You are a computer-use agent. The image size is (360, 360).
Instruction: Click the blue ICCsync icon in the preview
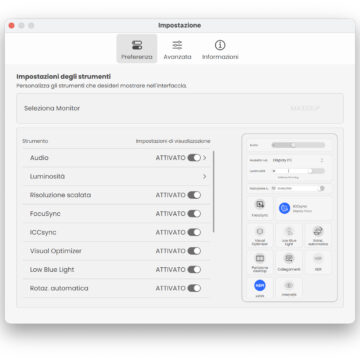[x=284, y=208]
